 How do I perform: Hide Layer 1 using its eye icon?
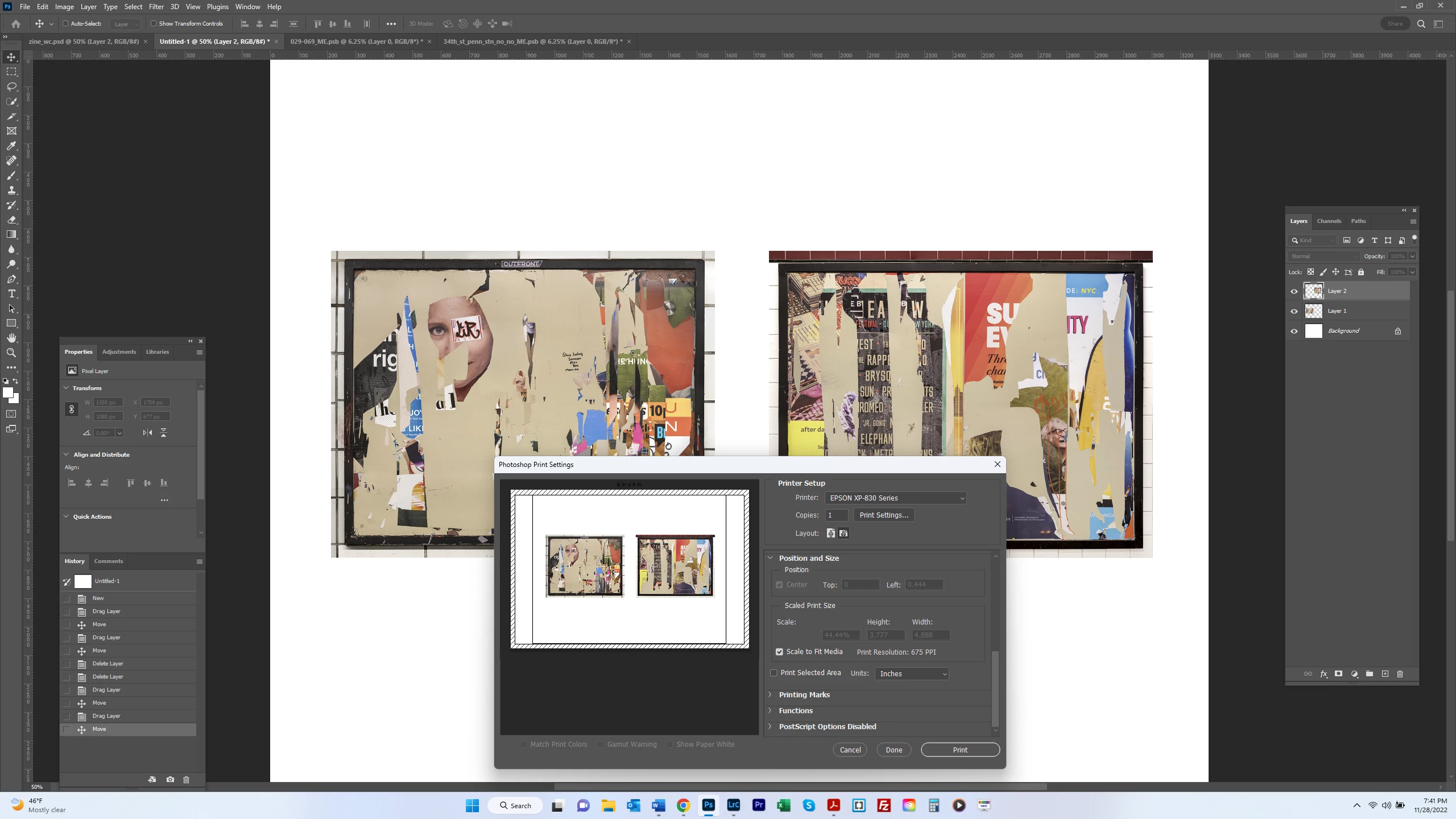tap(1294, 311)
